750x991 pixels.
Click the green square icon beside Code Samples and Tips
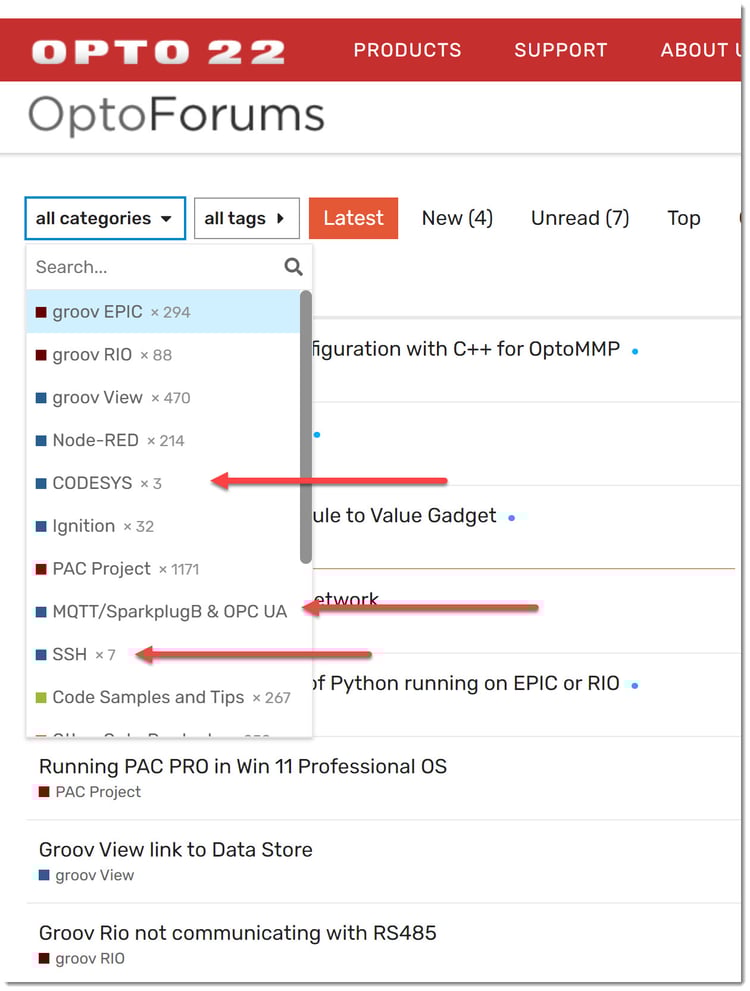pos(41,697)
